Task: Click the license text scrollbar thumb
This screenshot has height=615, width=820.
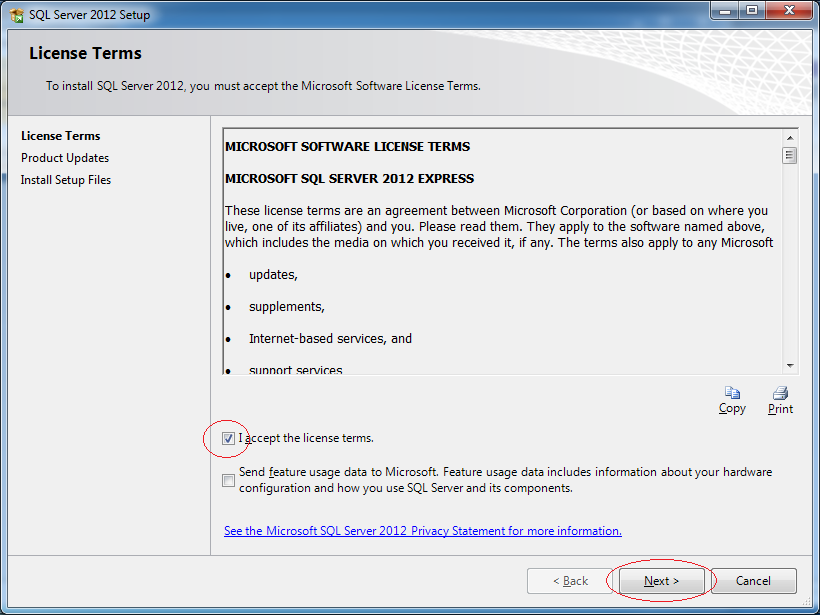Action: [790, 155]
